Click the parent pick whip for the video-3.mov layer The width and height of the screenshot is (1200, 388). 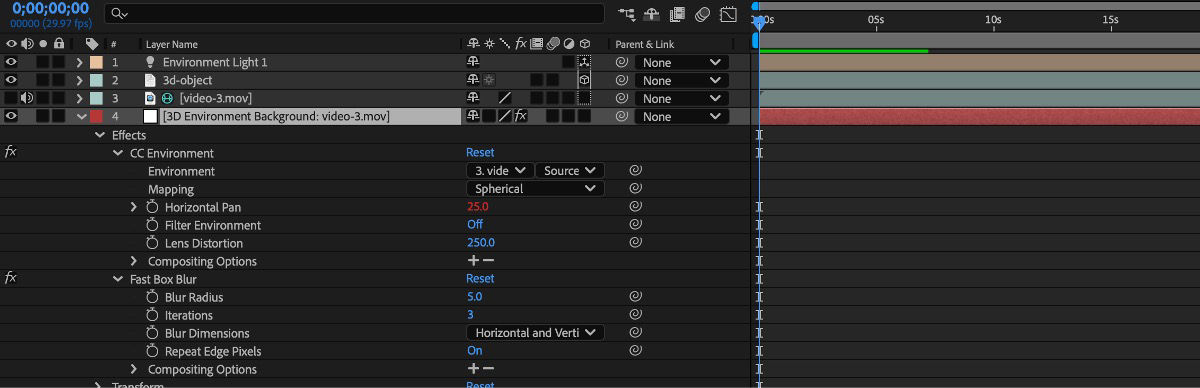coord(621,98)
